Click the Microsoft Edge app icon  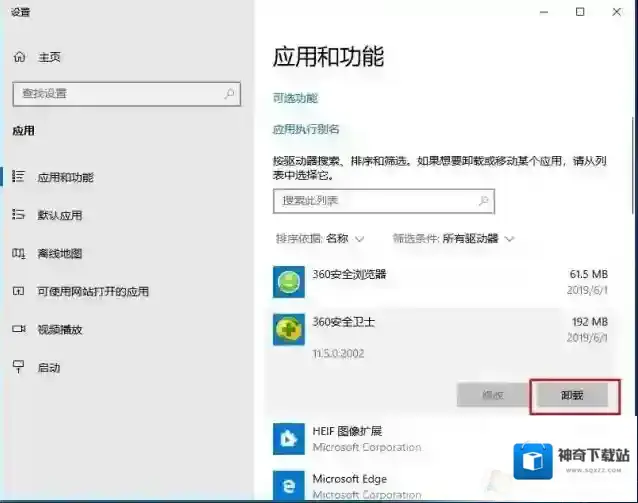click(288, 486)
